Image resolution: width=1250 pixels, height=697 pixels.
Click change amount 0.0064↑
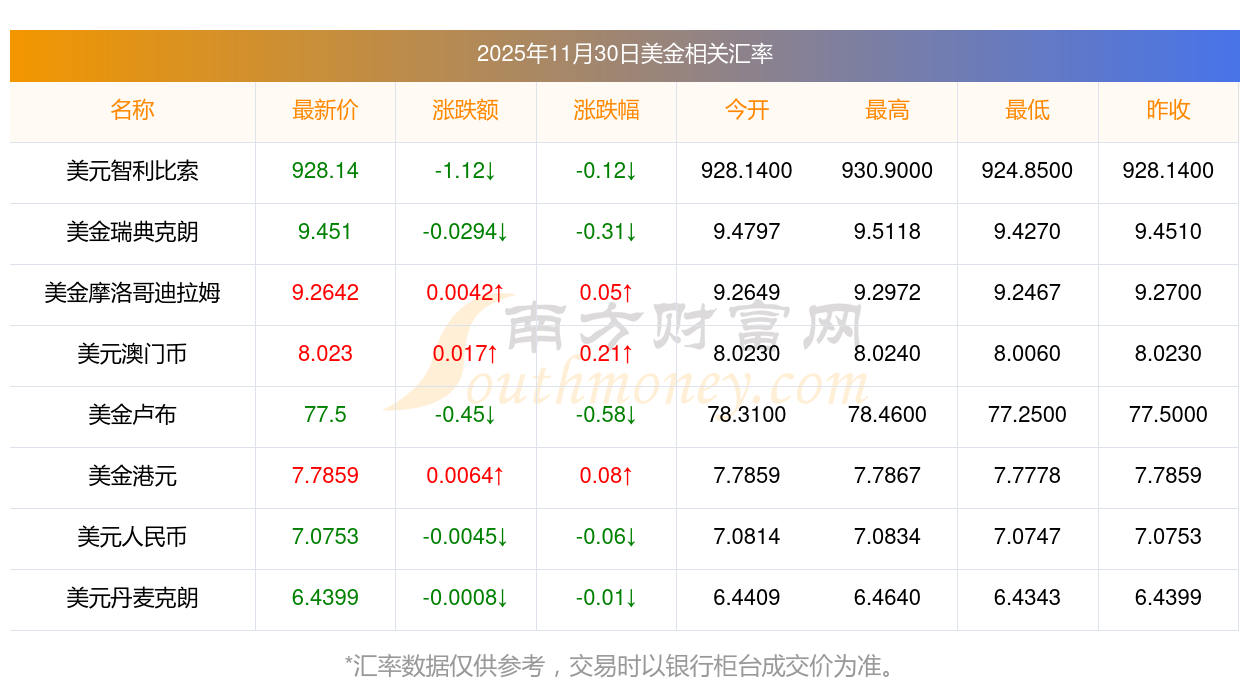tap(466, 476)
